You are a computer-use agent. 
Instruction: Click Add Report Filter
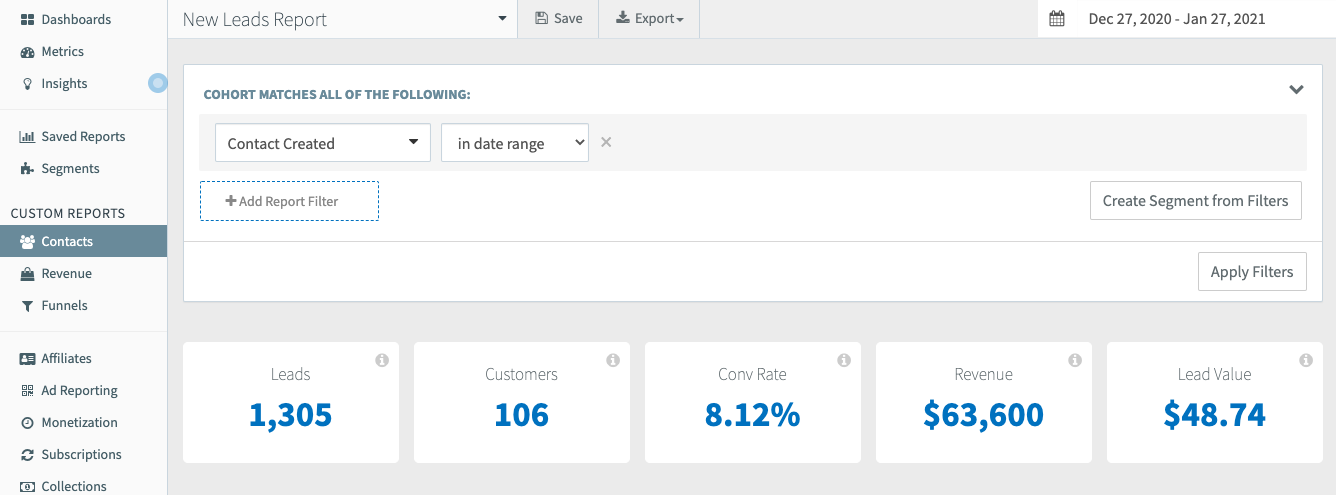coord(289,201)
